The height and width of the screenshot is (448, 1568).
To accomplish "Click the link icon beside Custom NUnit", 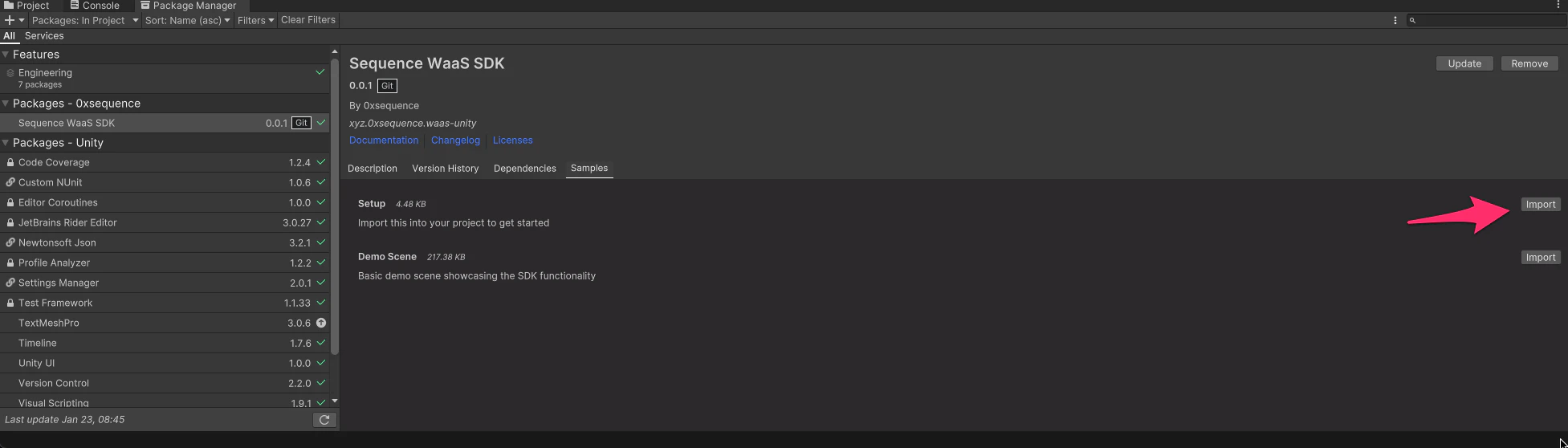I will pyautogui.click(x=10, y=182).
